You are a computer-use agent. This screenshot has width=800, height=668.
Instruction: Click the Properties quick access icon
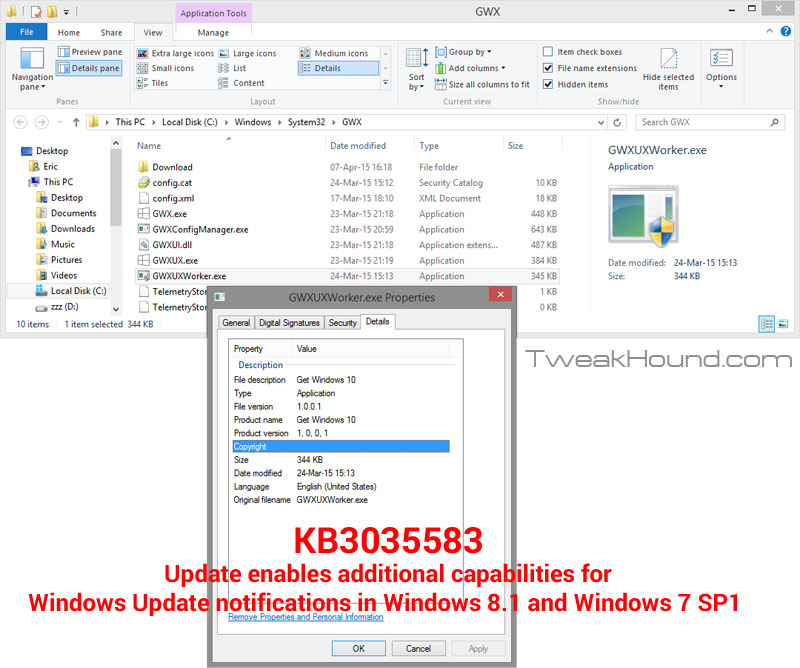(x=36, y=11)
